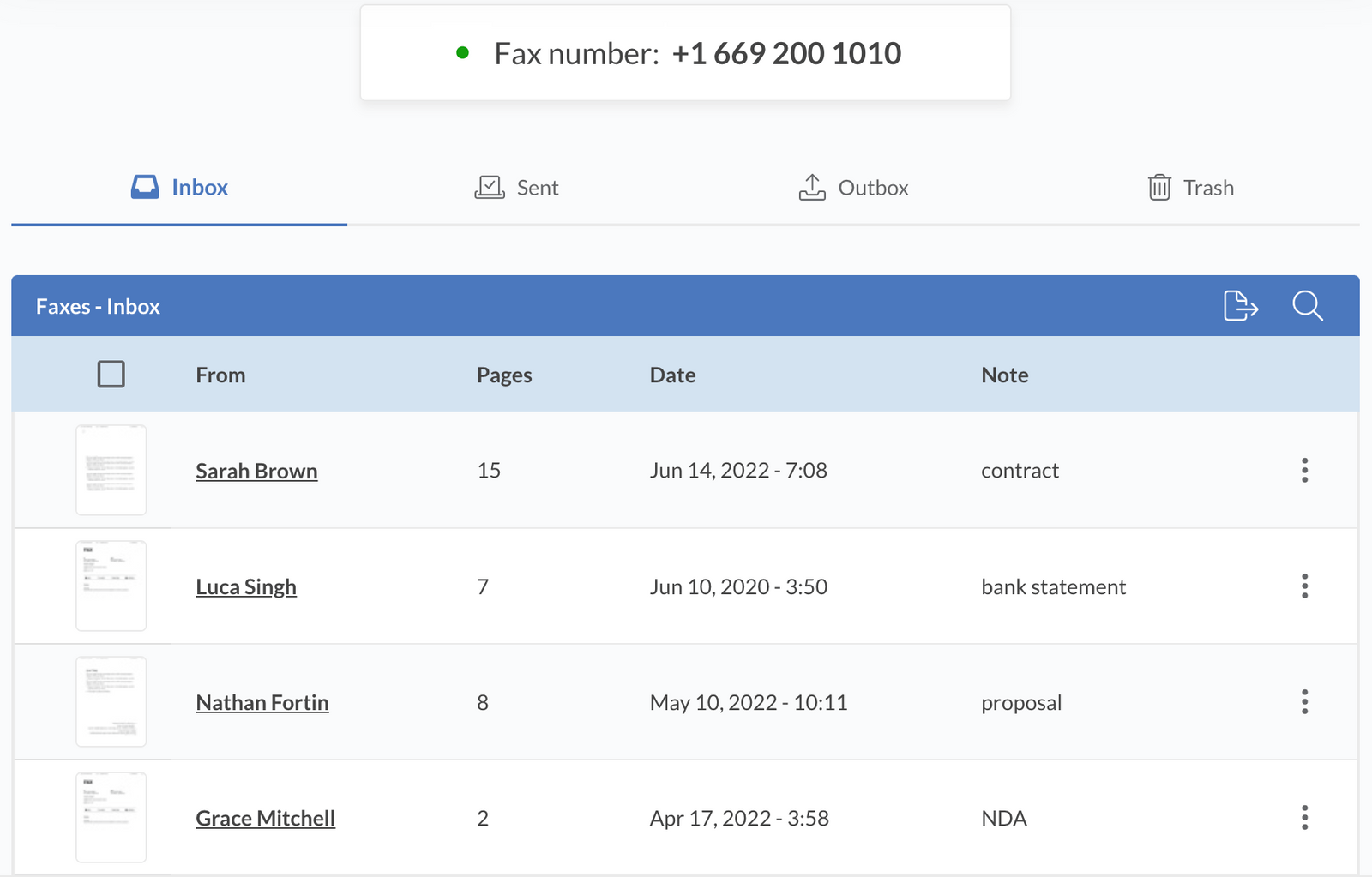Preview Sarah Brown contract fax thumbnail
This screenshot has width=1372, height=877.
[111, 470]
